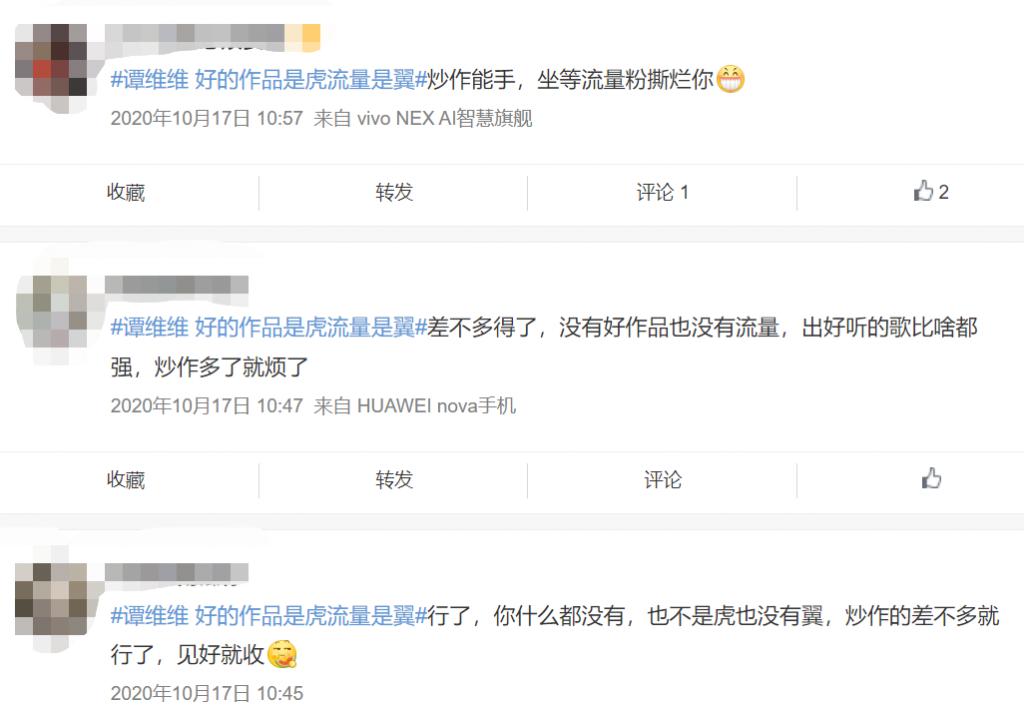Viewport: 1024px width, 710px height.
Task: Open 评论 1 on the first post
Action: [x=662, y=192]
